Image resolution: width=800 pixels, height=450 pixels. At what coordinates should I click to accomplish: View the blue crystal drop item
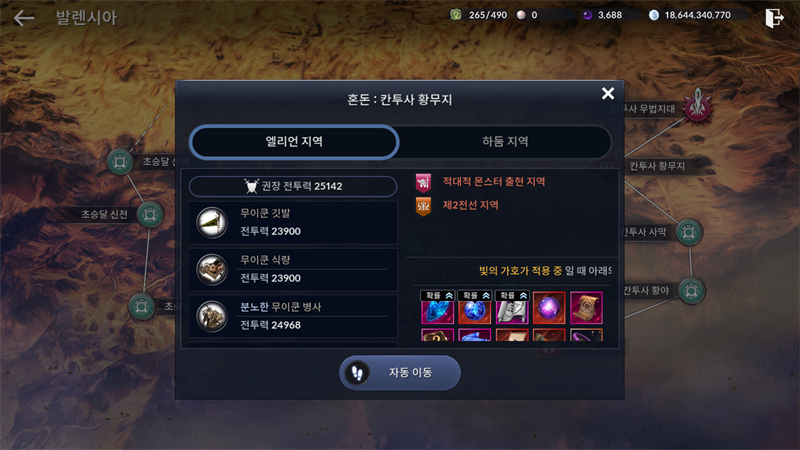(x=438, y=308)
